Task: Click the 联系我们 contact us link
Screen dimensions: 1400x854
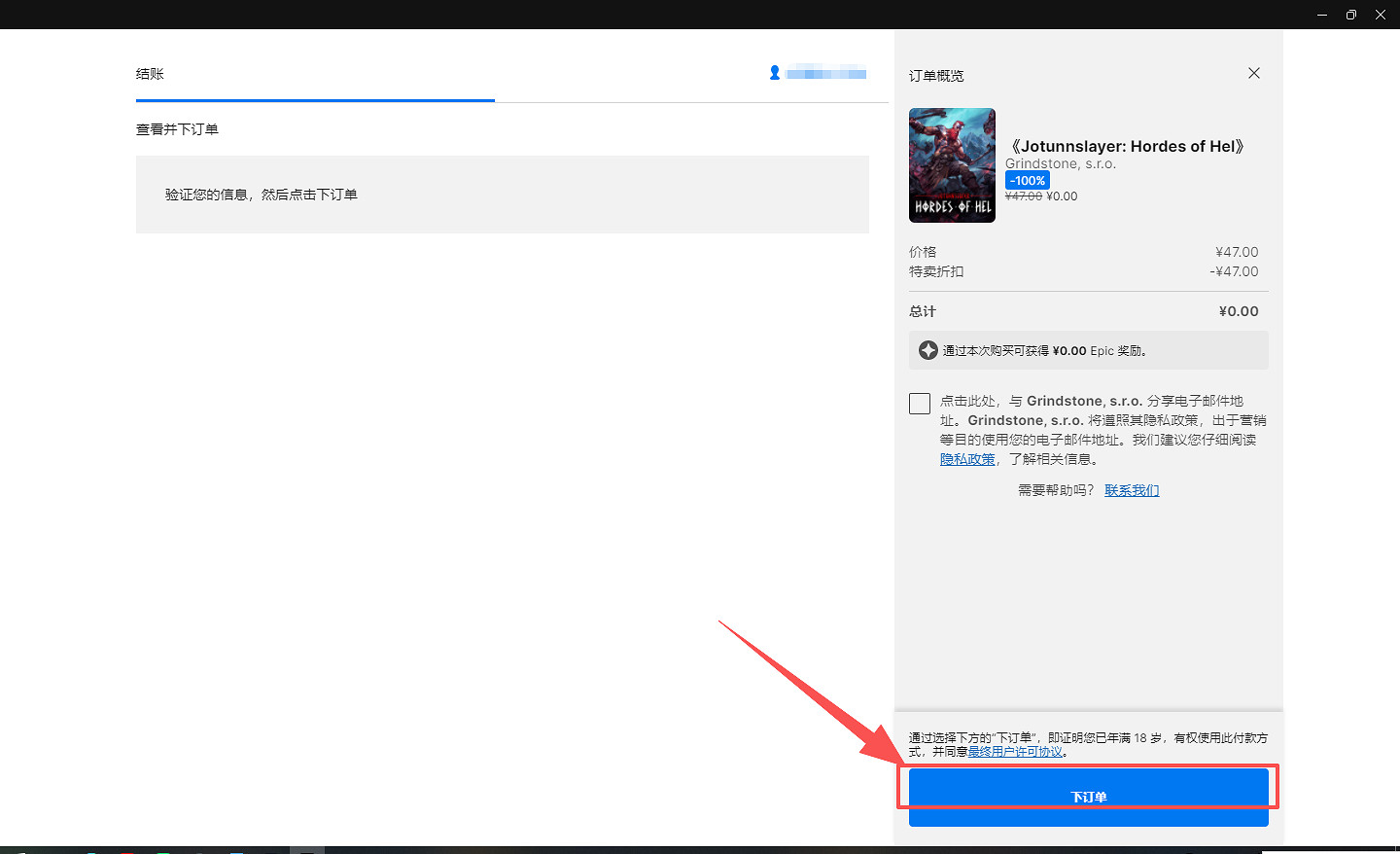Action: click(x=1132, y=490)
